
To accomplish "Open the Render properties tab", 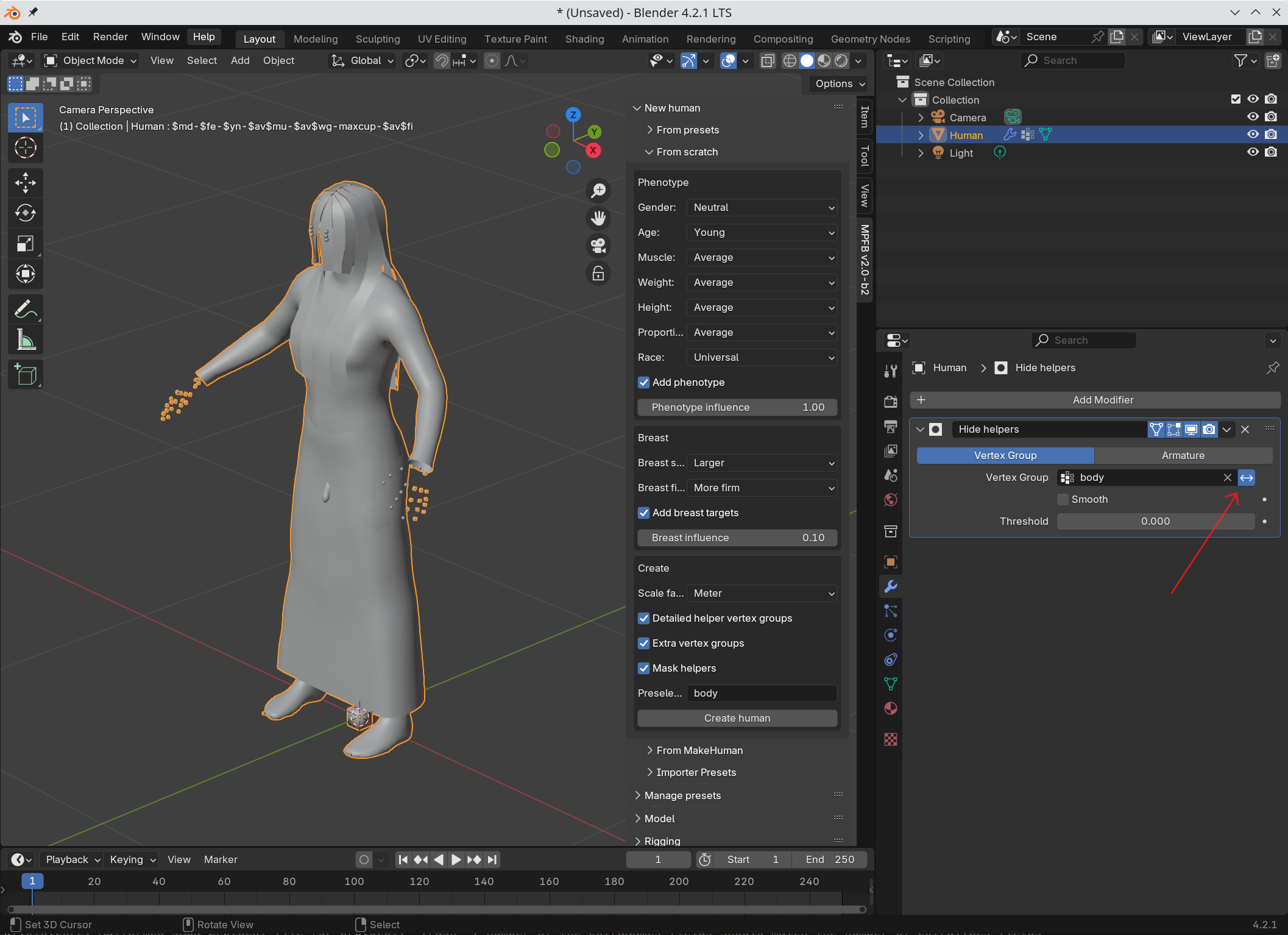I will tap(890, 402).
